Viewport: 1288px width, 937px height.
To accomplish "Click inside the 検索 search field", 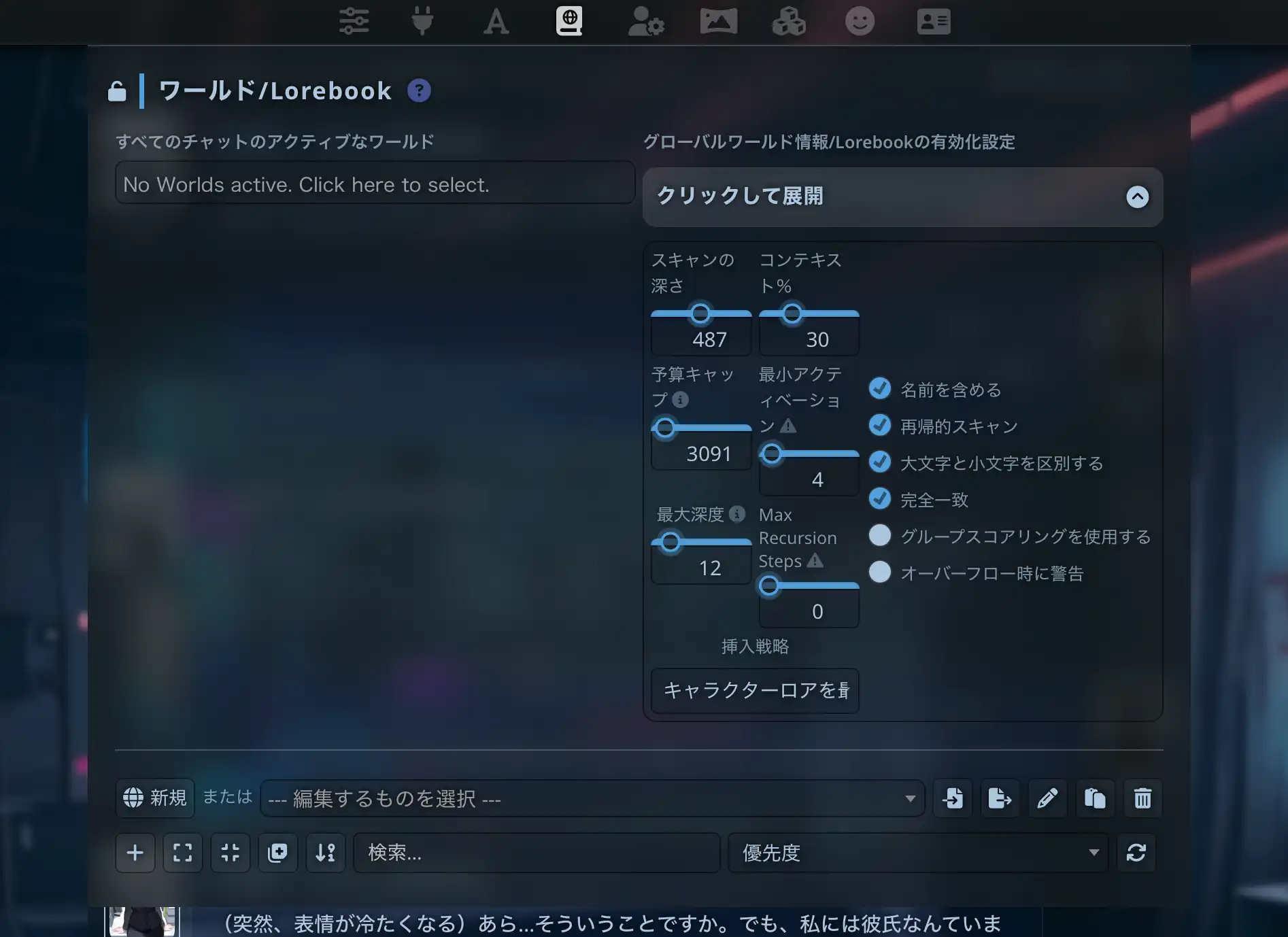I will pyautogui.click(x=536, y=853).
